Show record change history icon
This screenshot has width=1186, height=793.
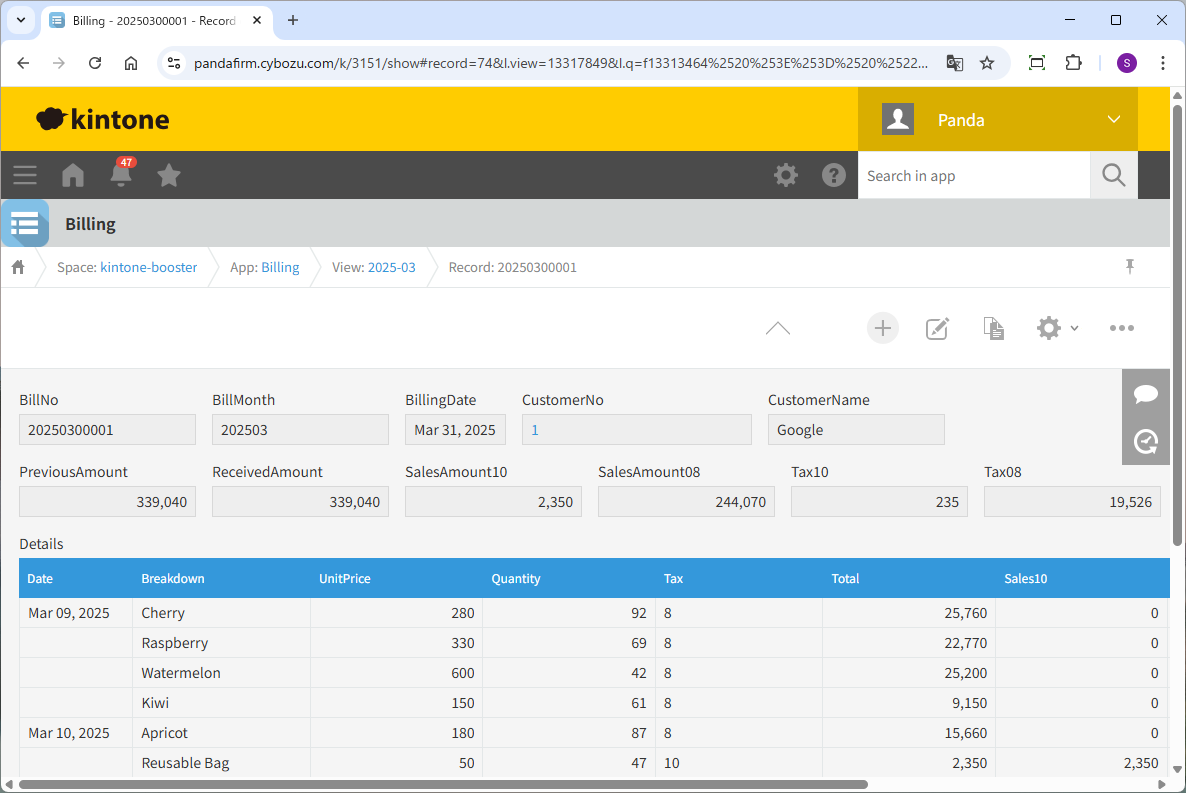1145,441
